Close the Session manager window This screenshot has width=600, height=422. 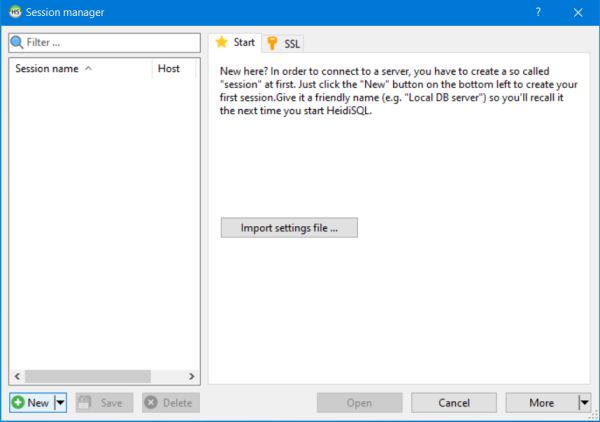(x=578, y=13)
